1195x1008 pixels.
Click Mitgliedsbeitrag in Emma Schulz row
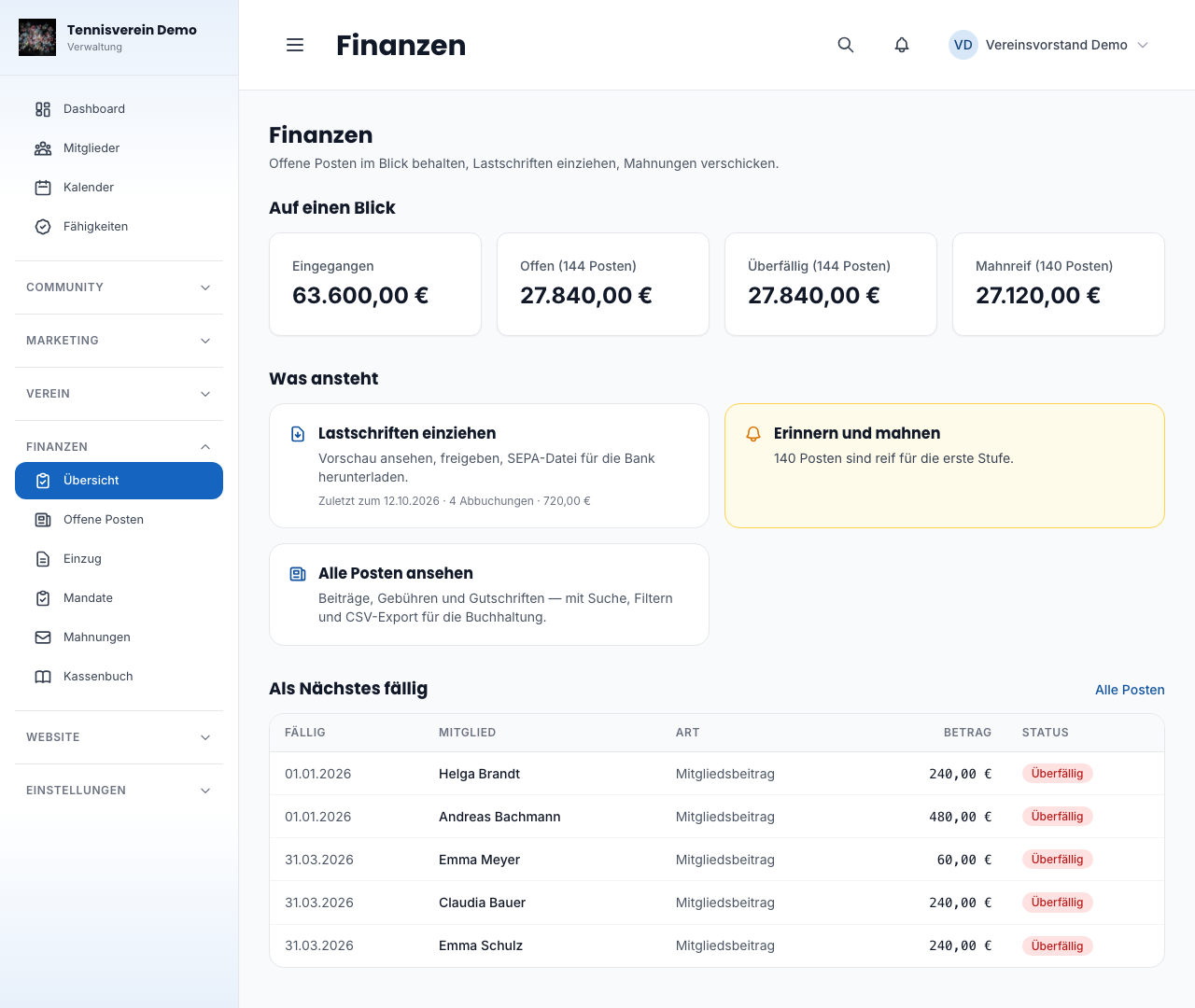click(x=725, y=945)
